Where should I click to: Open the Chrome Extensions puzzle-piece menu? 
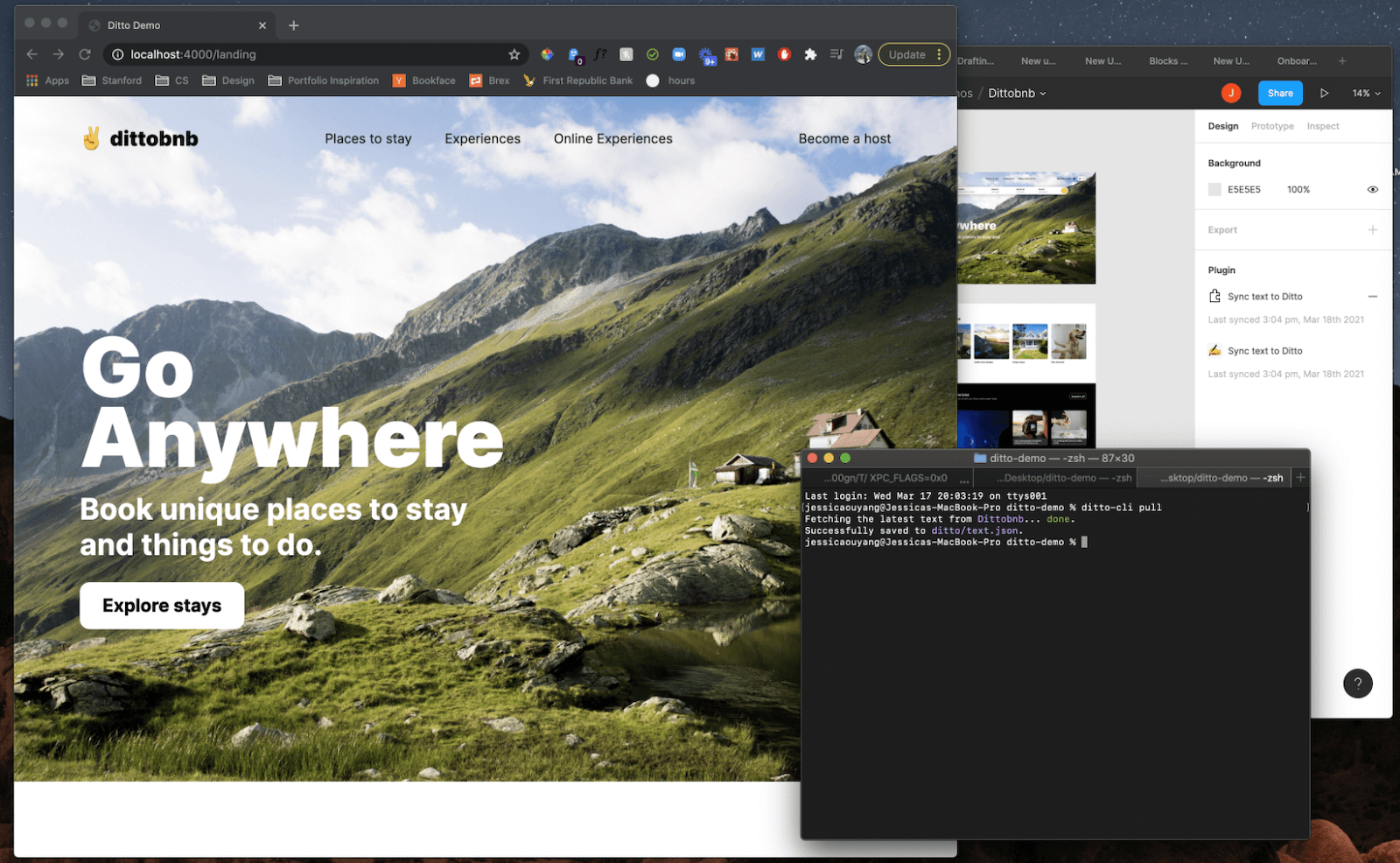[810, 54]
